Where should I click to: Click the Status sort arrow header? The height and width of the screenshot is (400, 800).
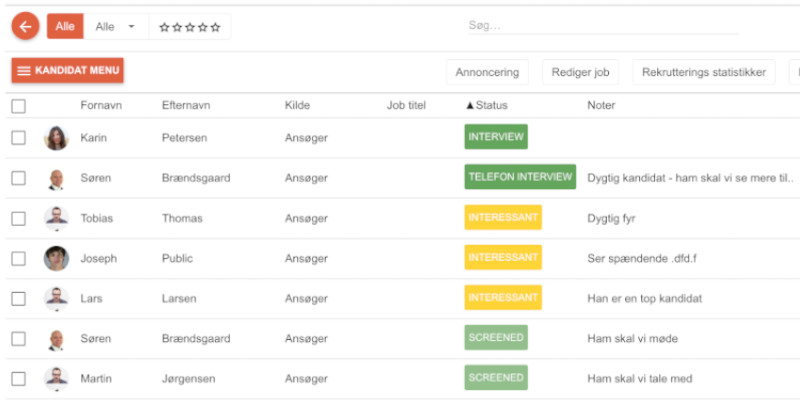[x=487, y=105]
